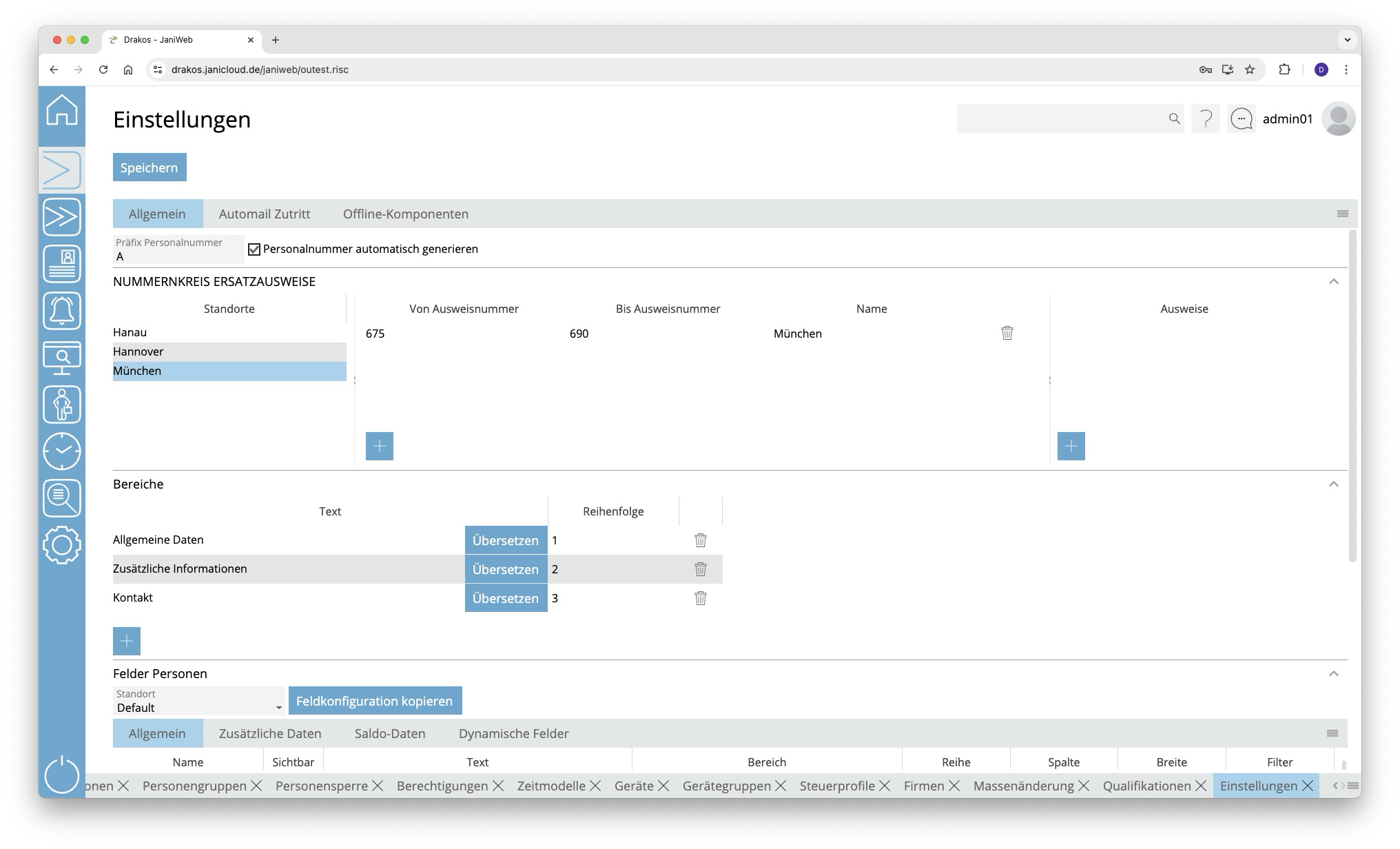Open the clock time management icon
Image resolution: width=1400 pixels, height=849 pixels.
[62, 451]
